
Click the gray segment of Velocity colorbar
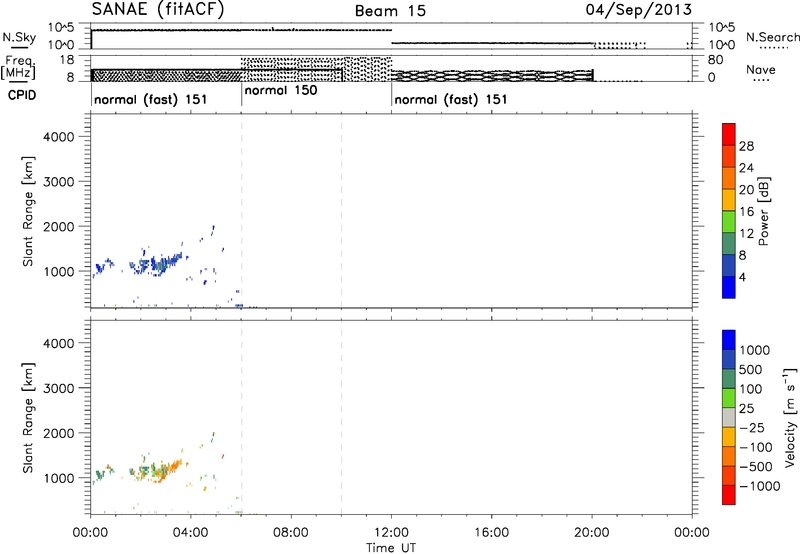[x=729, y=417]
